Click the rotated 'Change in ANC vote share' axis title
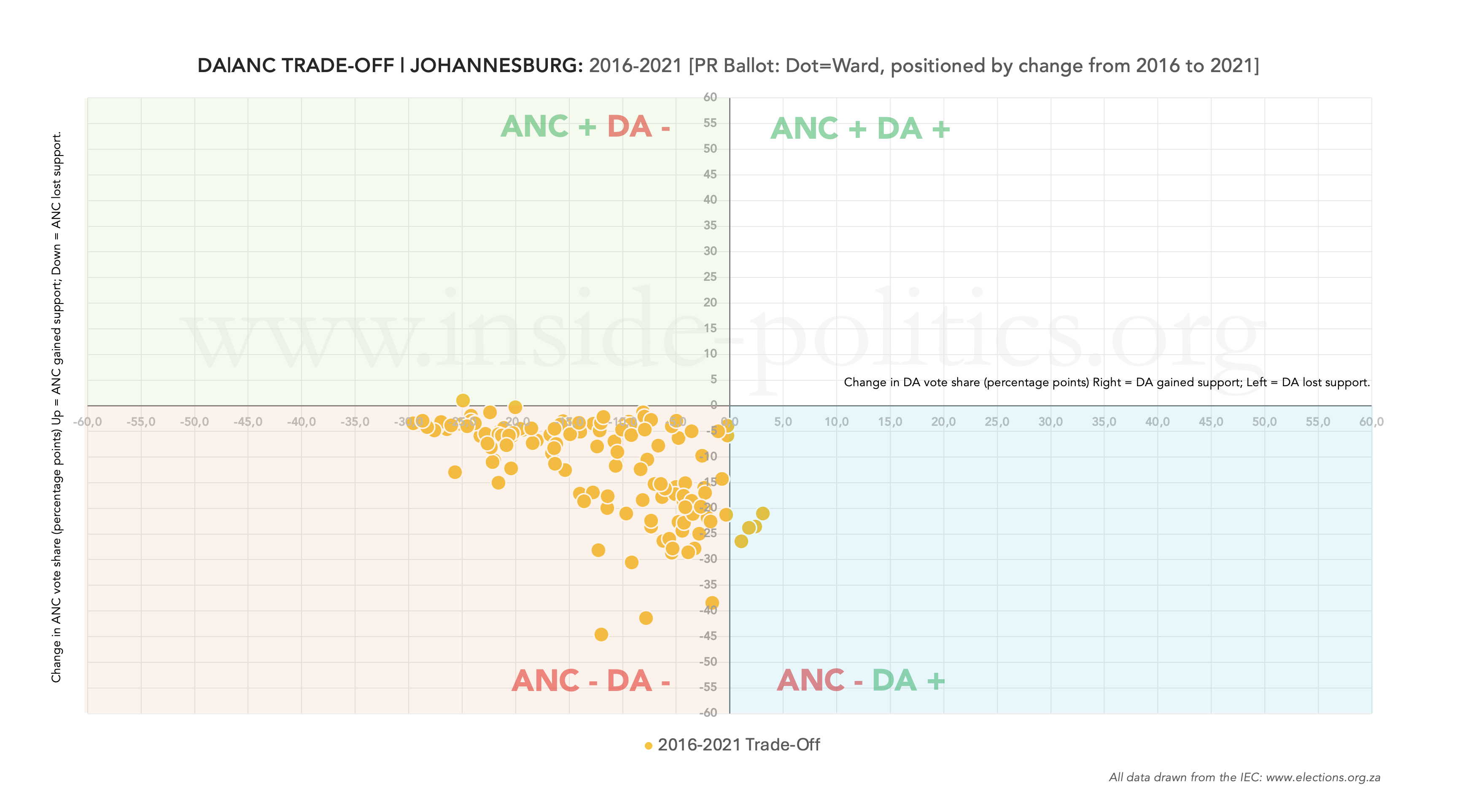 [57, 407]
